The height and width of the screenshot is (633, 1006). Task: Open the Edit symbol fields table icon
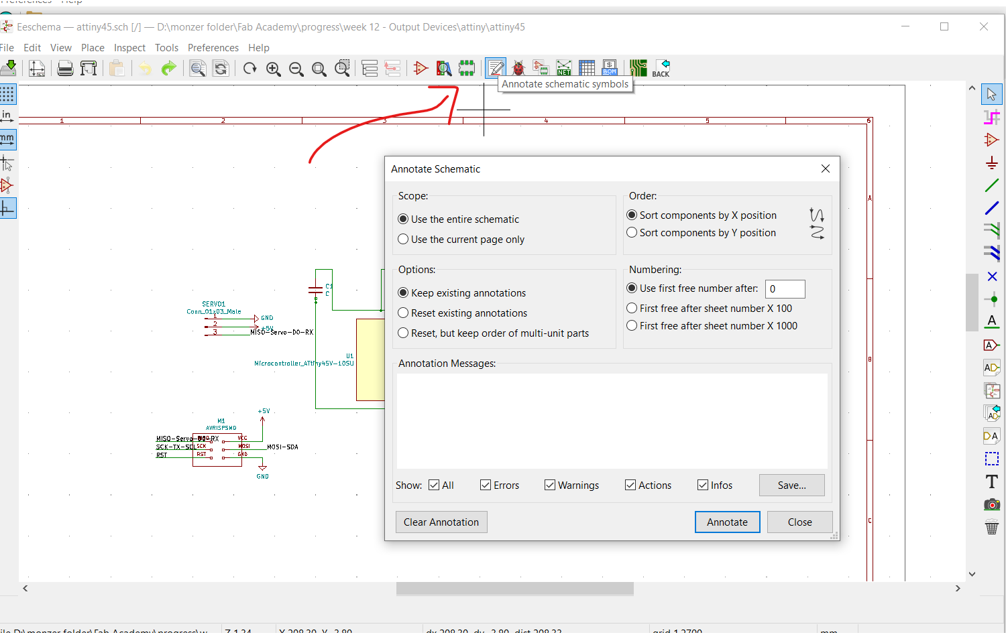[x=586, y=68]
